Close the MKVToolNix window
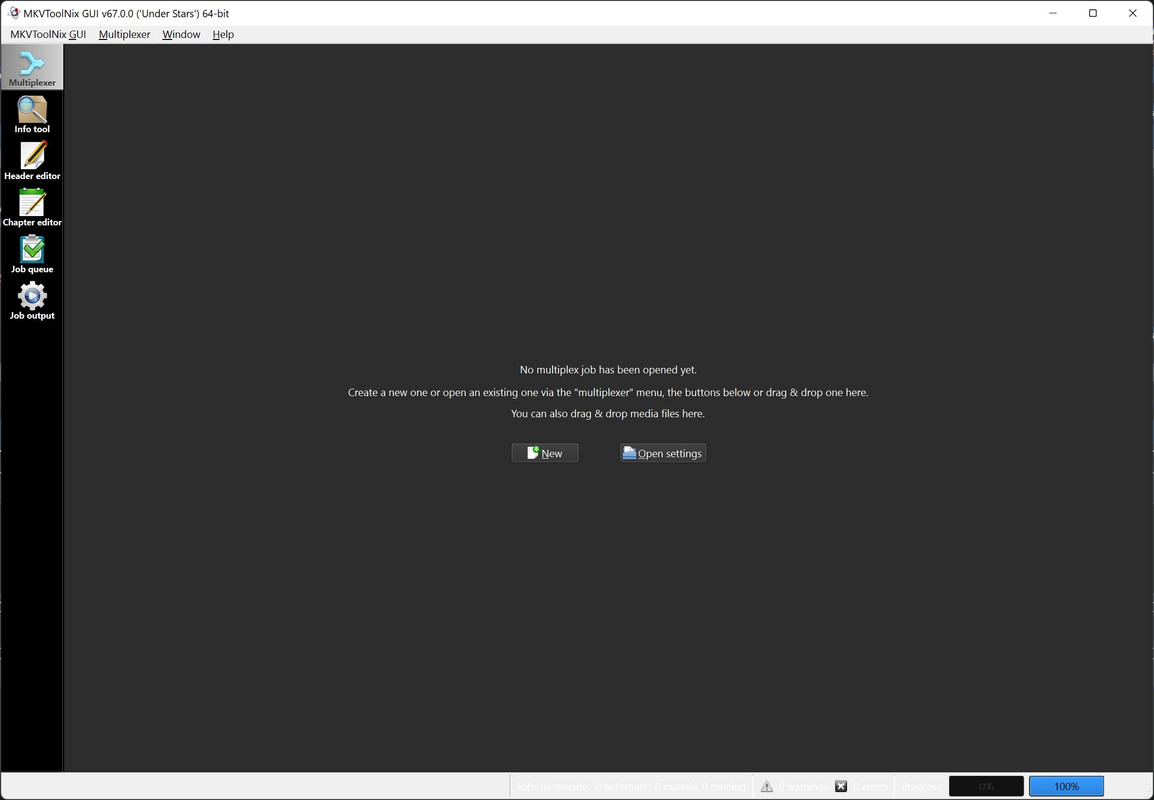This screenshot has height=800, width=1154. coord(1133,13)
